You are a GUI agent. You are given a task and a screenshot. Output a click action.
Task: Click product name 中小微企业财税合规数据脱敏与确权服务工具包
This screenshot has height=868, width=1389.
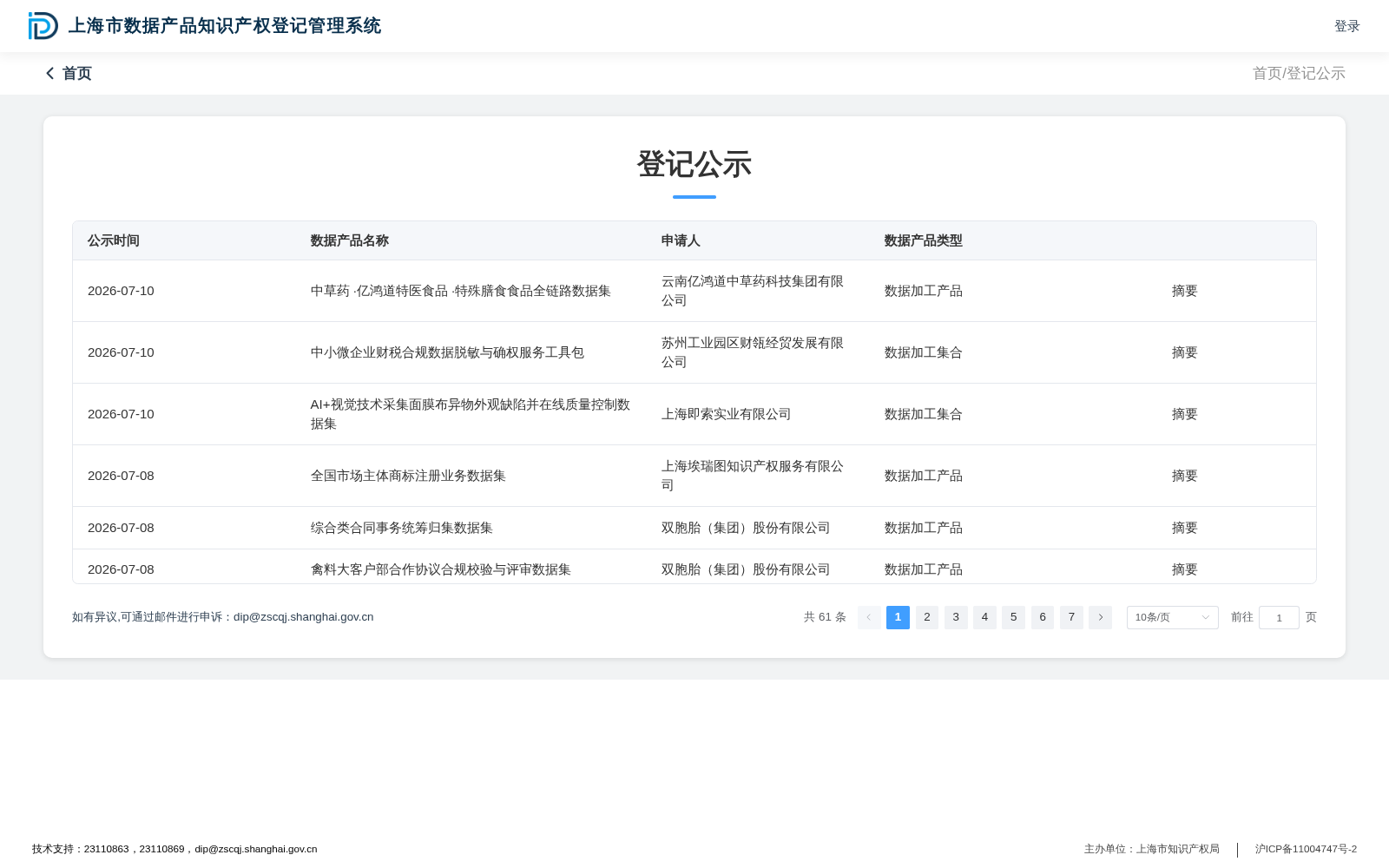pyautogui.click(x=447, y=352)
